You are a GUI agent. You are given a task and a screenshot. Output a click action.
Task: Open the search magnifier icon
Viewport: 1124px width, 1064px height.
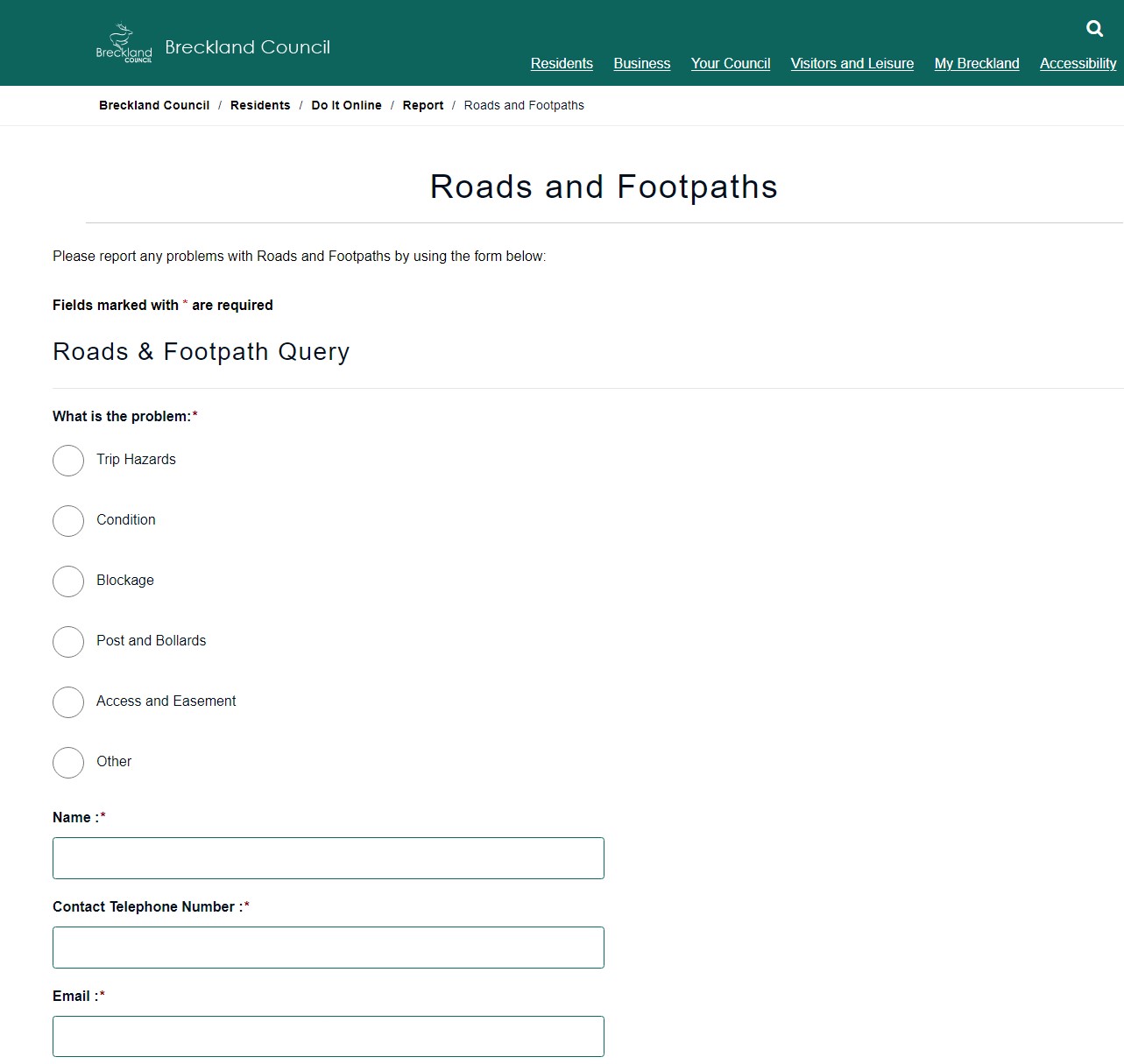click(x=1094, y=28)
